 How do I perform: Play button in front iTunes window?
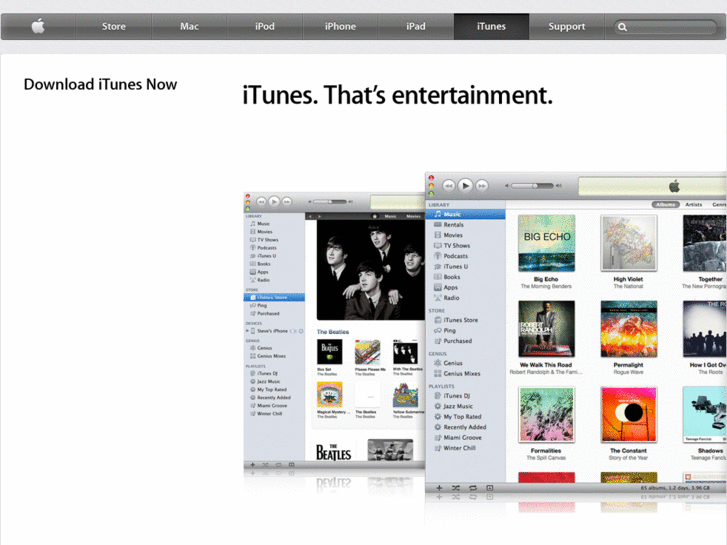pyautogui.click(x=465, y=186)
